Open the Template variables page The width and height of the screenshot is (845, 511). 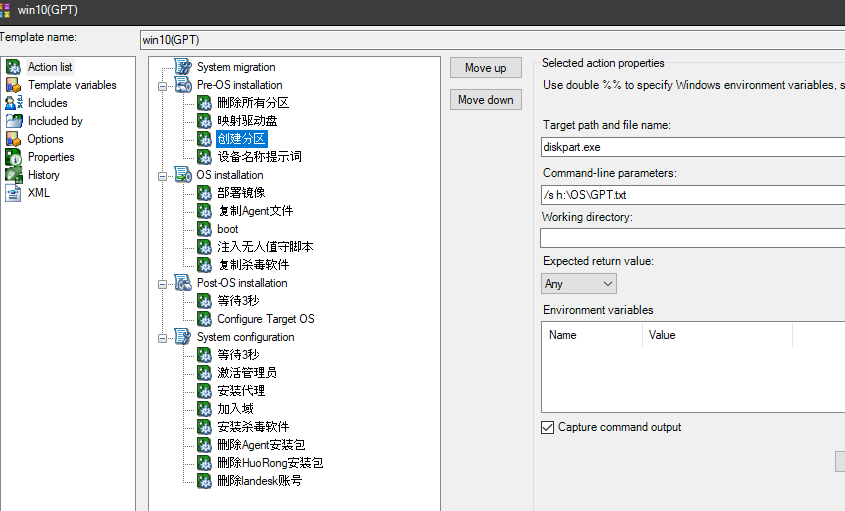pyautogui.click(x=72, y=85)
